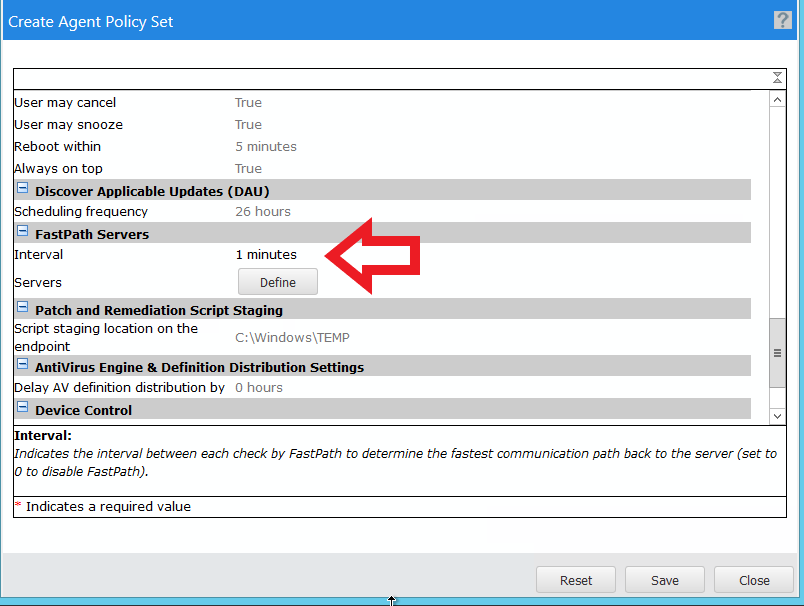Viewport: 804px width, 606px height.
Task: Edit the Interval value of 1 minutes
Action: click(266, 255)
